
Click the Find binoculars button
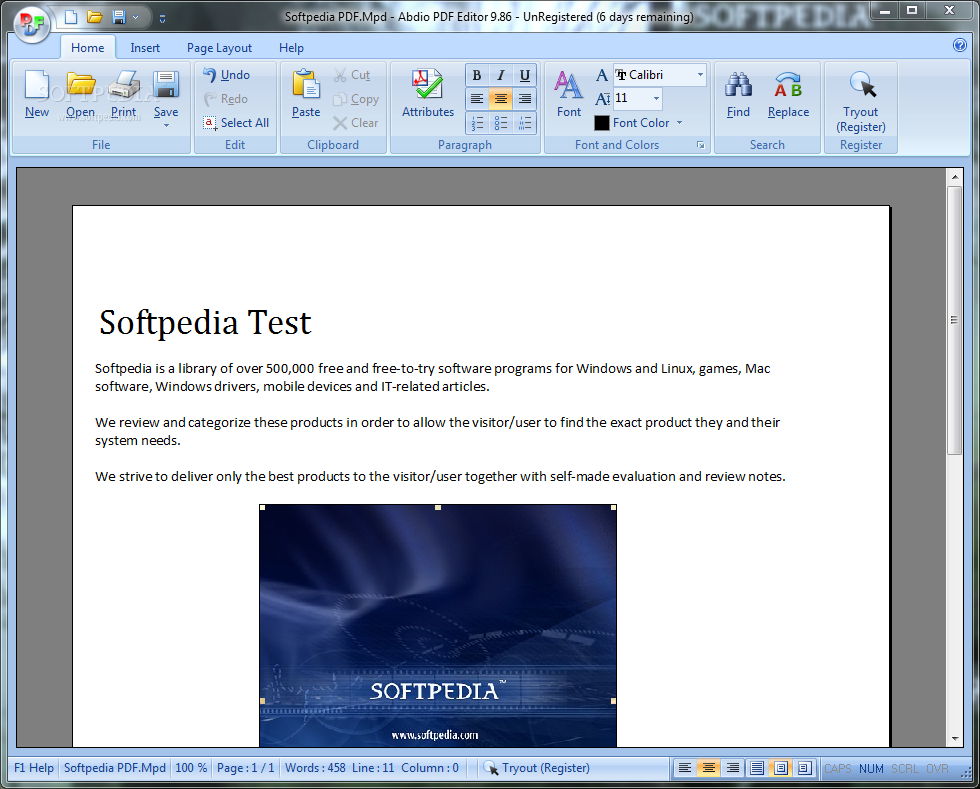pos(738,94)
